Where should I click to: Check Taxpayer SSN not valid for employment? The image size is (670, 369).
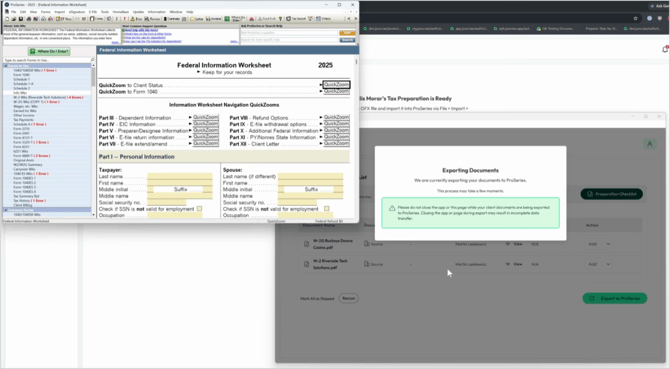pos(199,209)
